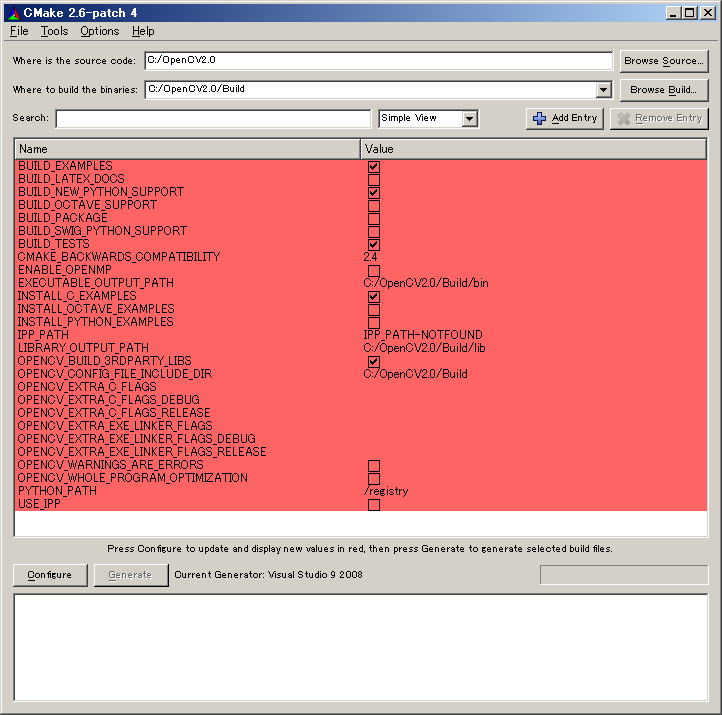
Task: Click the Configure button
Action: pos(50,575)
